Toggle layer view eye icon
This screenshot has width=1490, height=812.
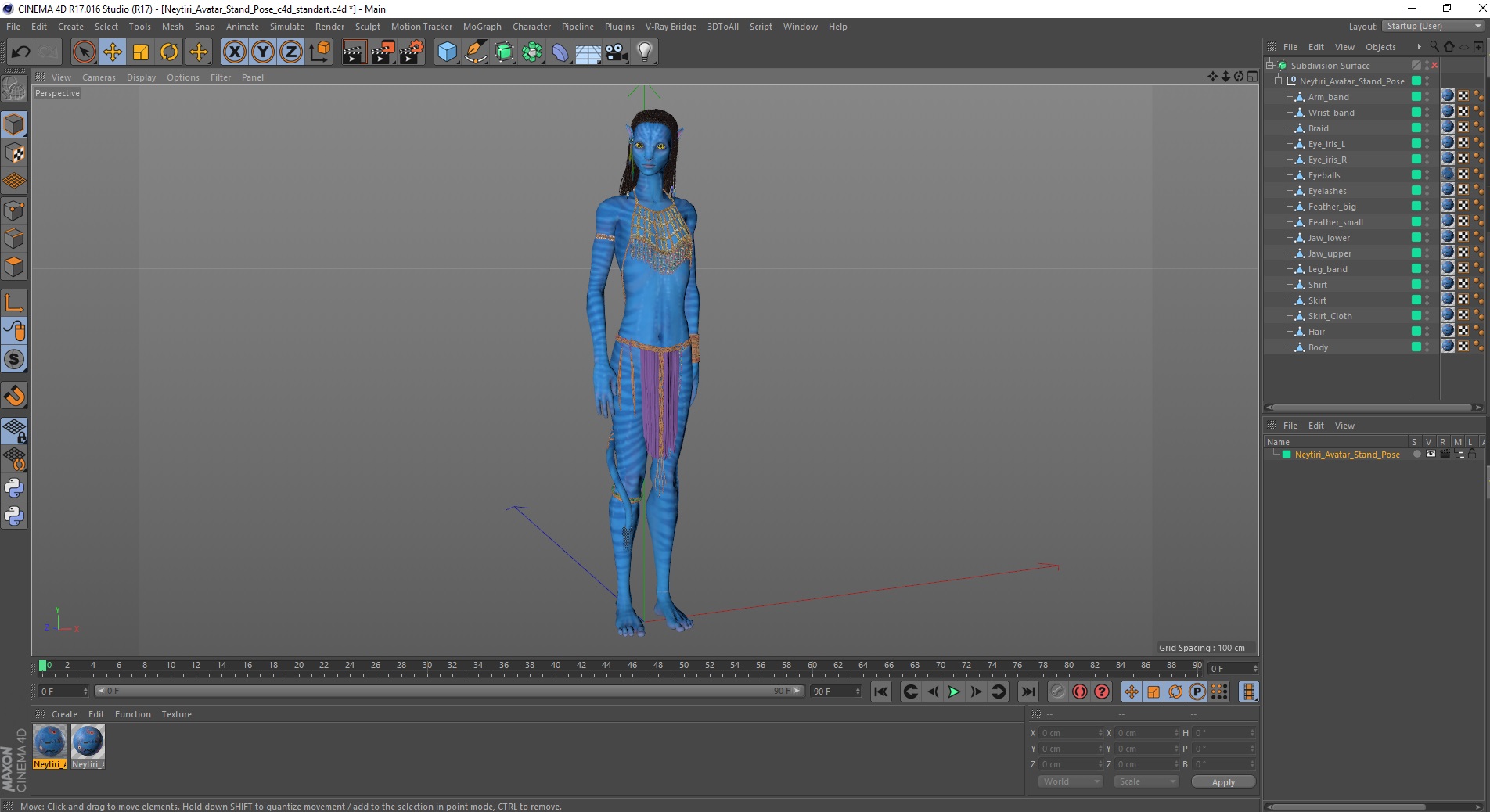tap(1431, 455)
